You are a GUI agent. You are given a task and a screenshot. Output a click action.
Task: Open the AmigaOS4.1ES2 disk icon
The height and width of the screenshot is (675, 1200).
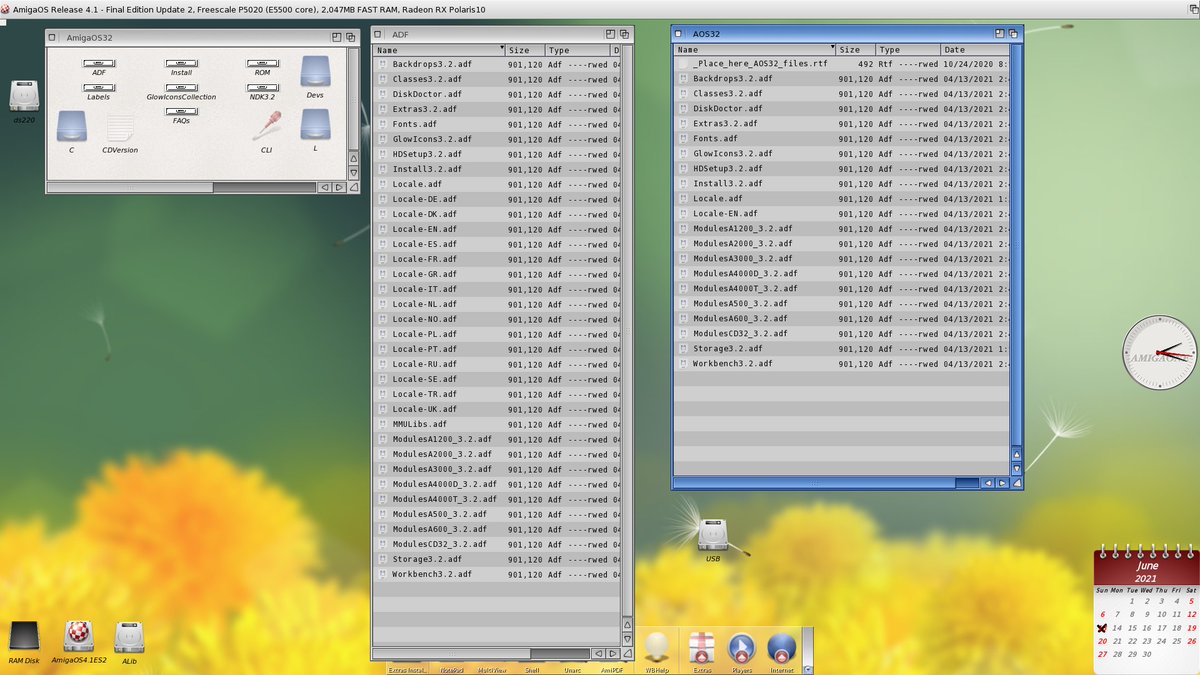coord(79,636)
